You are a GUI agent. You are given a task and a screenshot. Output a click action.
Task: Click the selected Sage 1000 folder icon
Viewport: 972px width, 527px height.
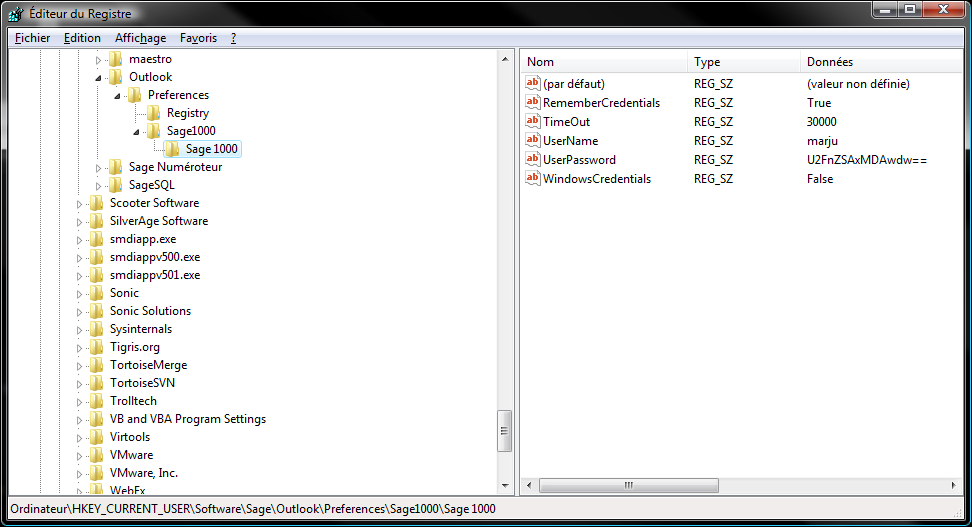[x=172, y=149]
